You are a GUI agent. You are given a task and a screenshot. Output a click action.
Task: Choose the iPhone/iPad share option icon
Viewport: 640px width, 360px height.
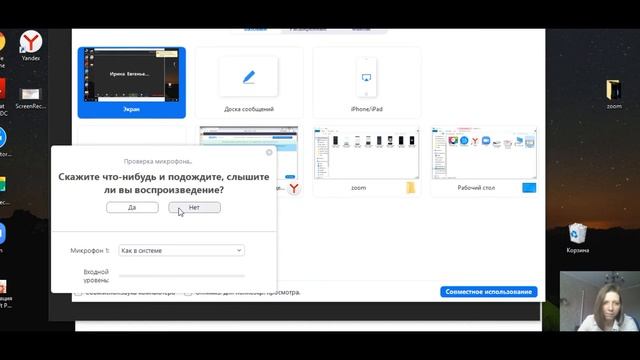[367, 77]
